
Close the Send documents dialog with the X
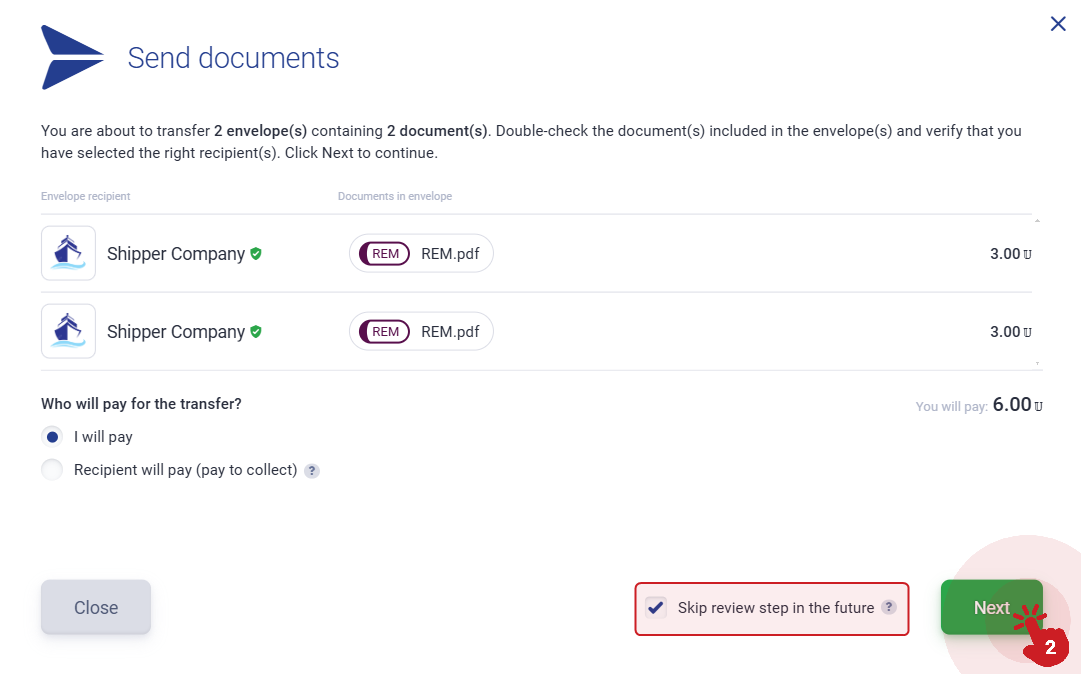point(1058,24)
